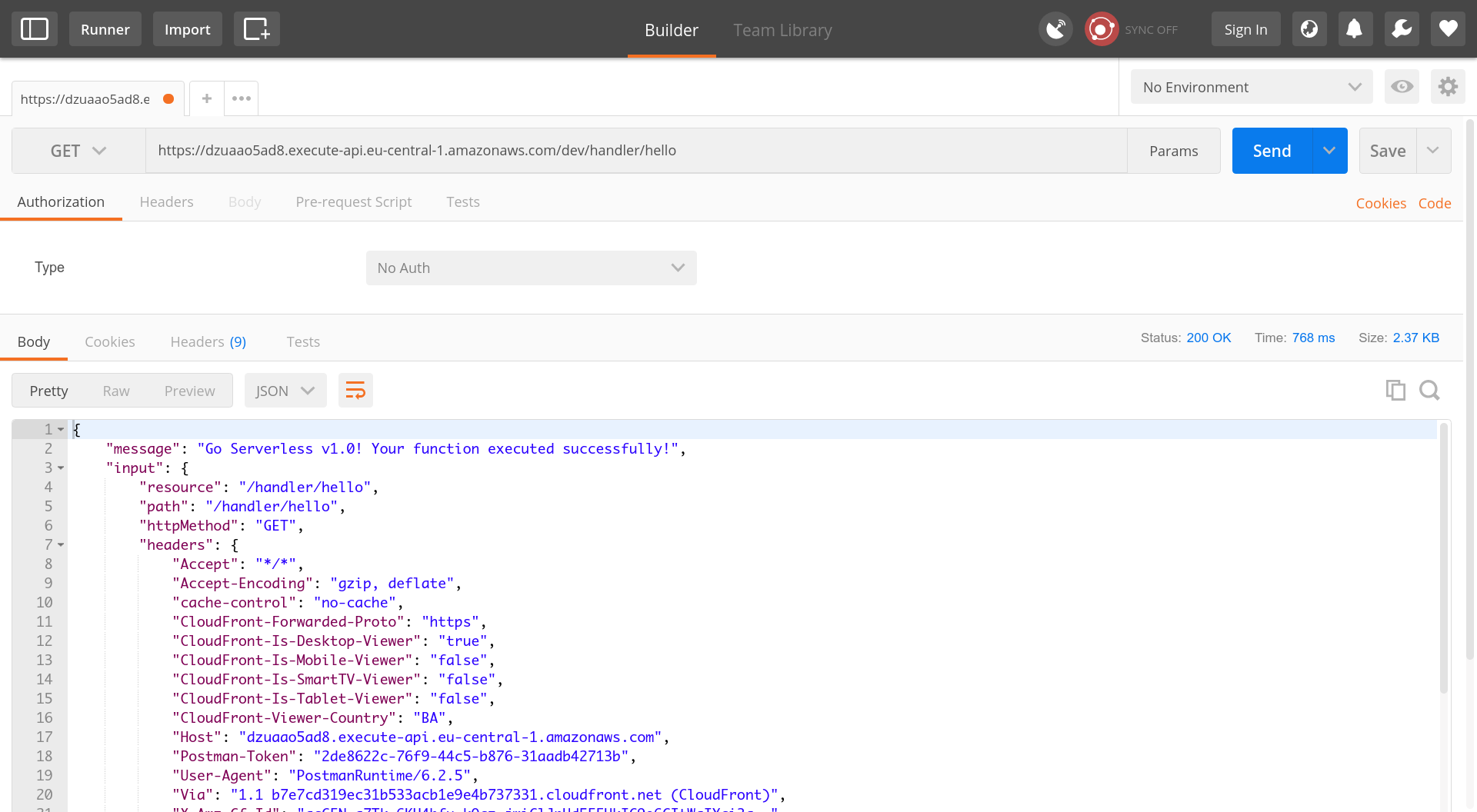Switch to the Raw response view
The width and height of the screenshot is (1477, 812).
click(116, 391)
